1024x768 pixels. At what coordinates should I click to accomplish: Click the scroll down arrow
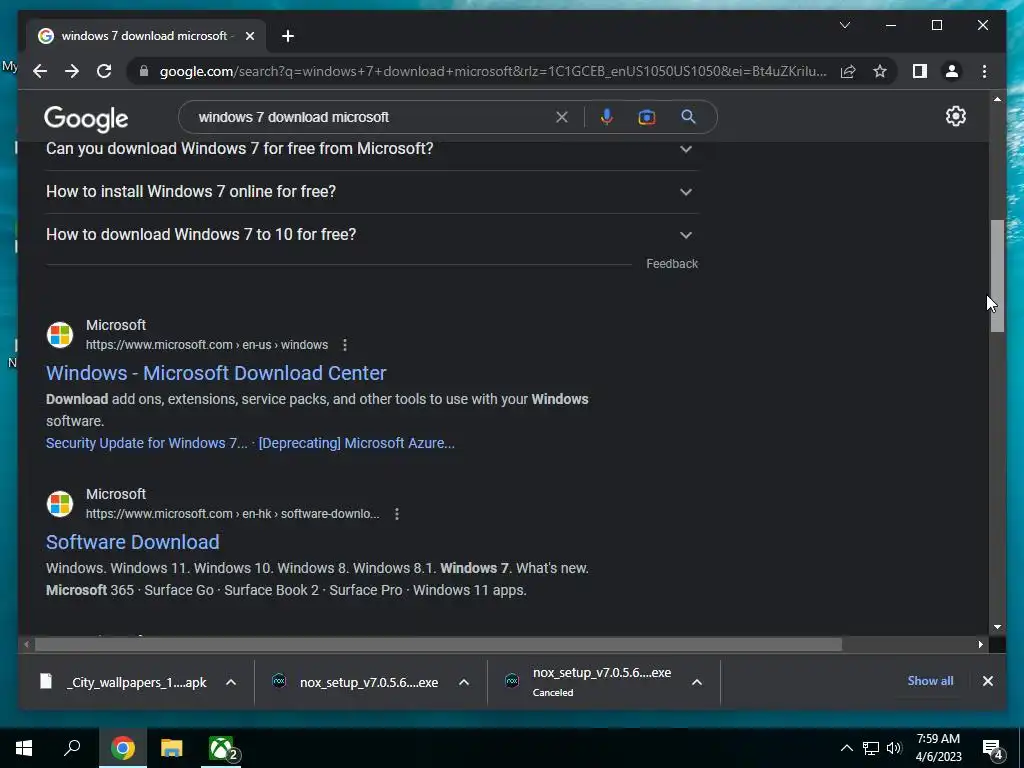pos(997,627)
